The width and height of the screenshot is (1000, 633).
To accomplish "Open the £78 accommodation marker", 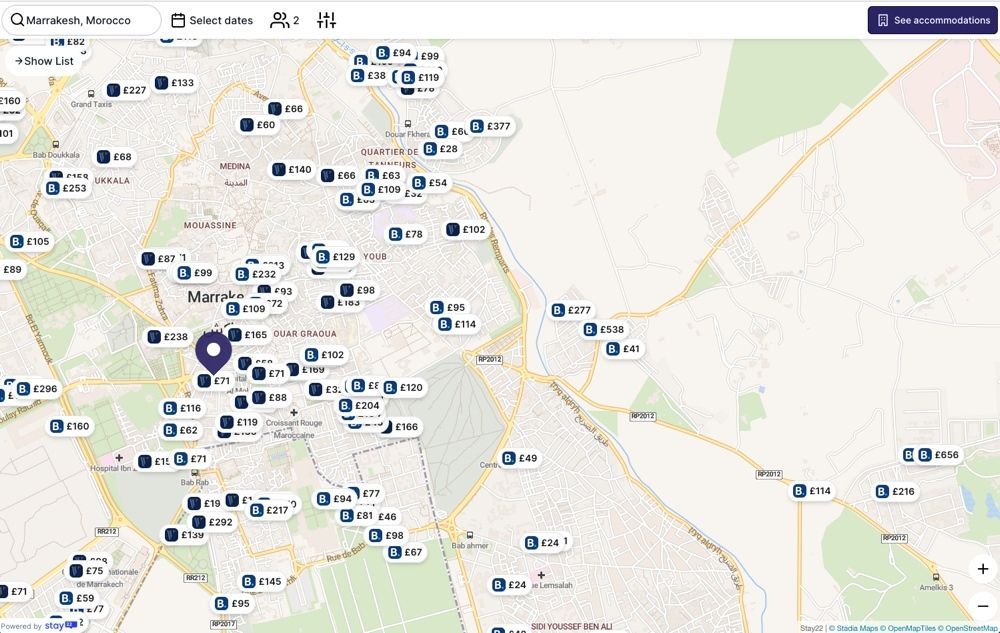I will (x=406, y=234).
